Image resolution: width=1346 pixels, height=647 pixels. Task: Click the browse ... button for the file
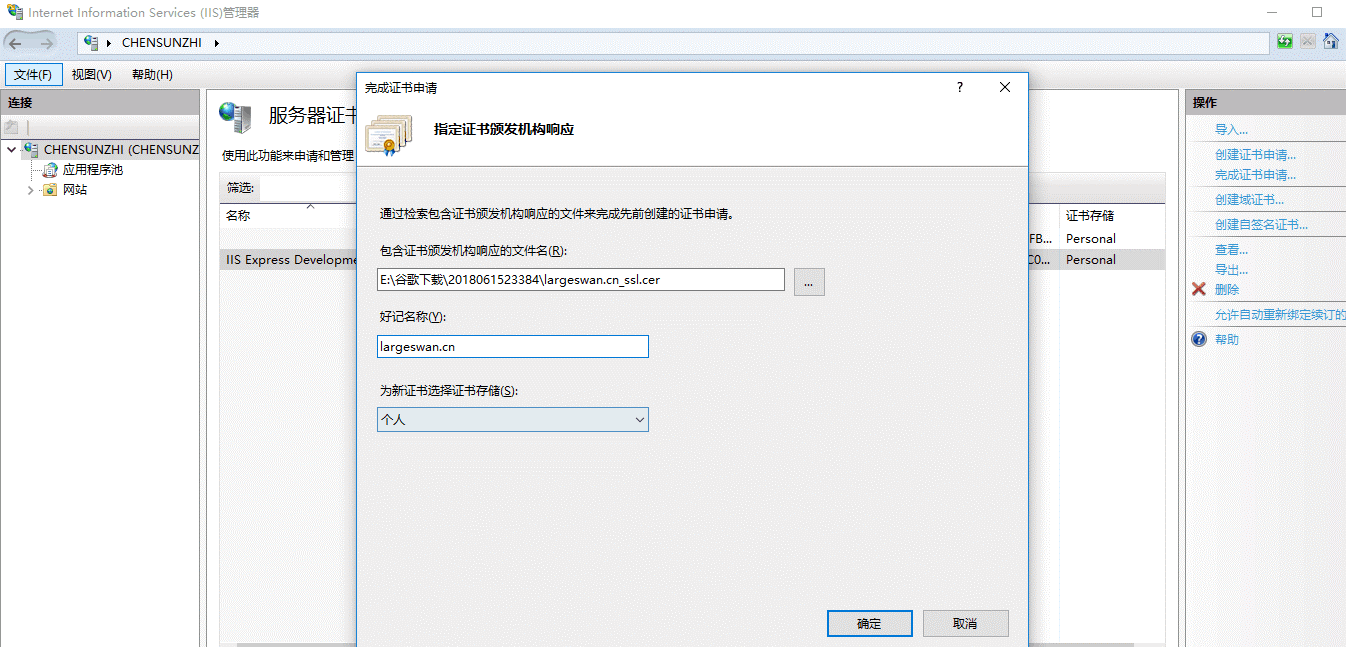coord(809,282)
